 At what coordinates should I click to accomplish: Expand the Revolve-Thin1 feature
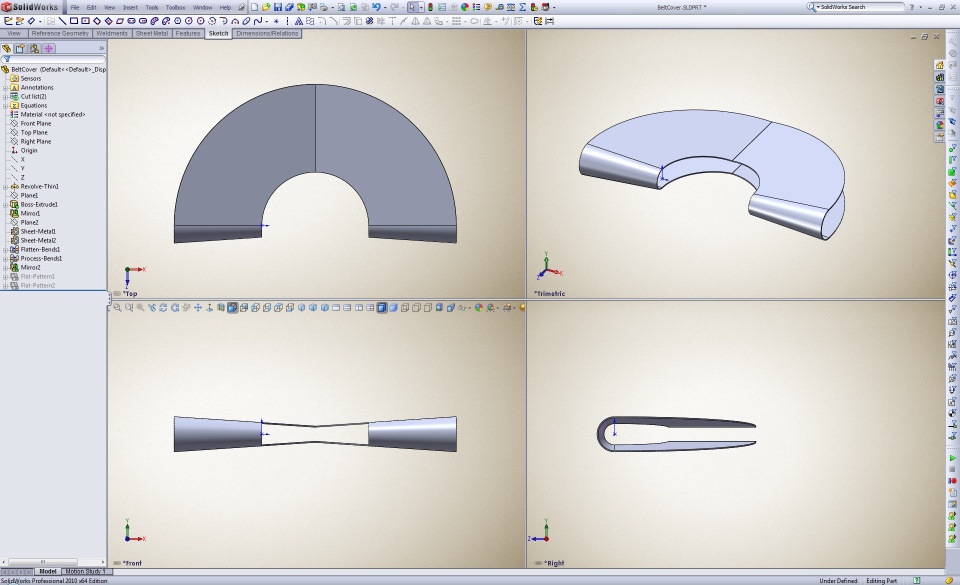coord(6,187)
